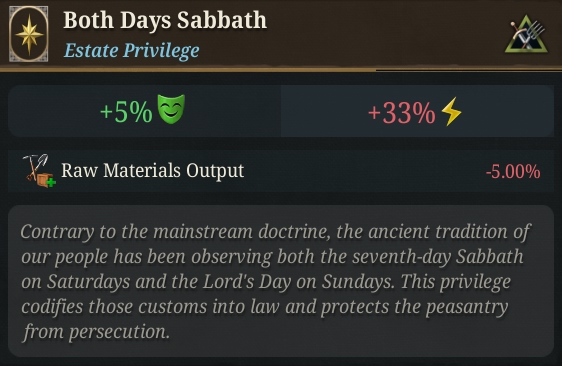Click the peasants estate triangle icon
This screenshot has height=366, width=562.
click(526, 34)
